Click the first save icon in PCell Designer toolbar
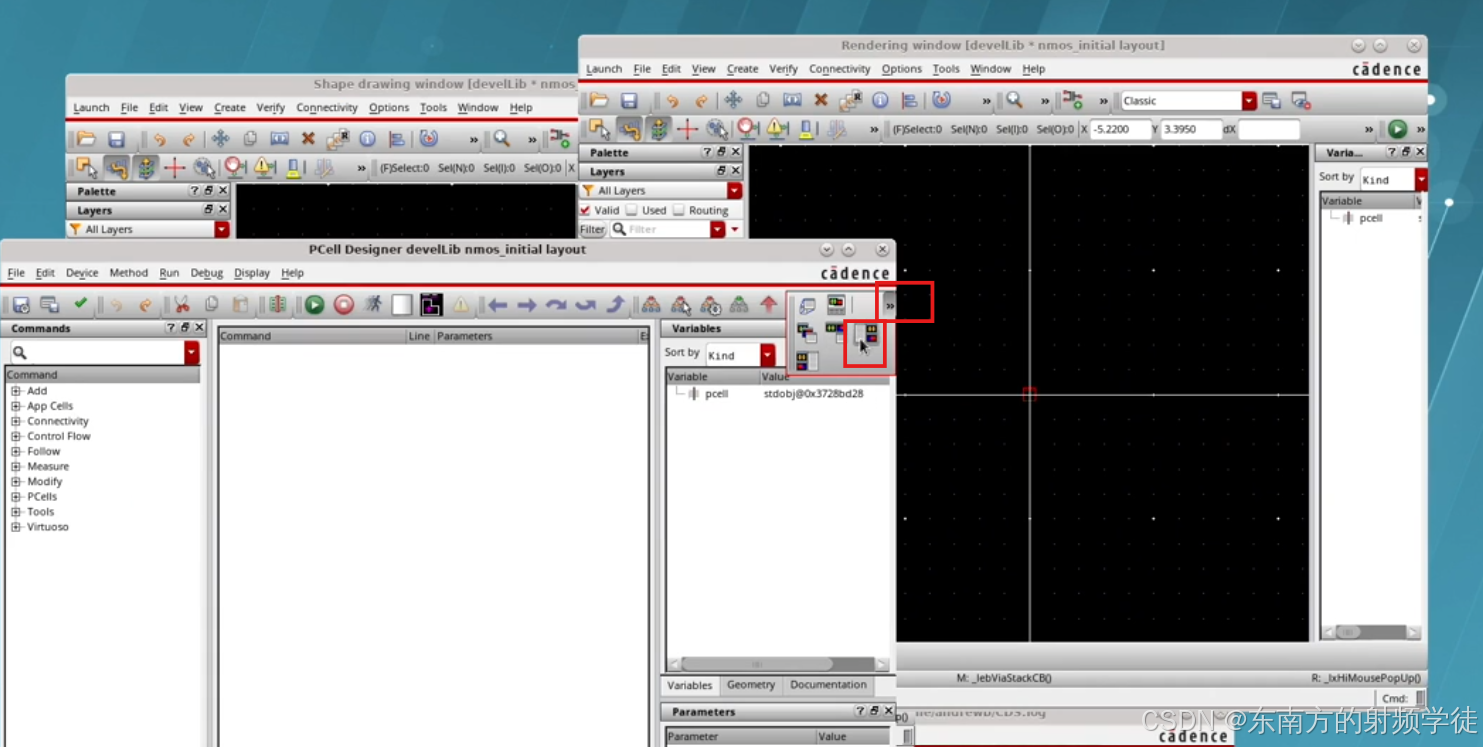This screenshot has height=747, width=1483. [21, 305]
